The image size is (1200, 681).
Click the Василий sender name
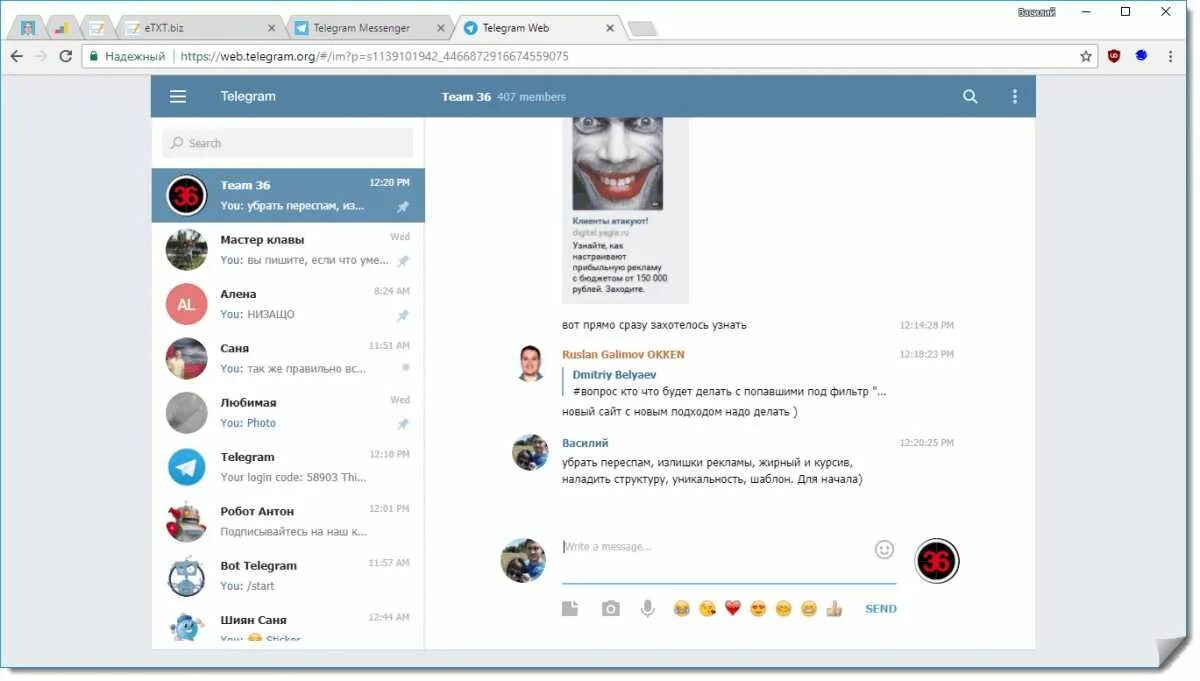point(585,443)
